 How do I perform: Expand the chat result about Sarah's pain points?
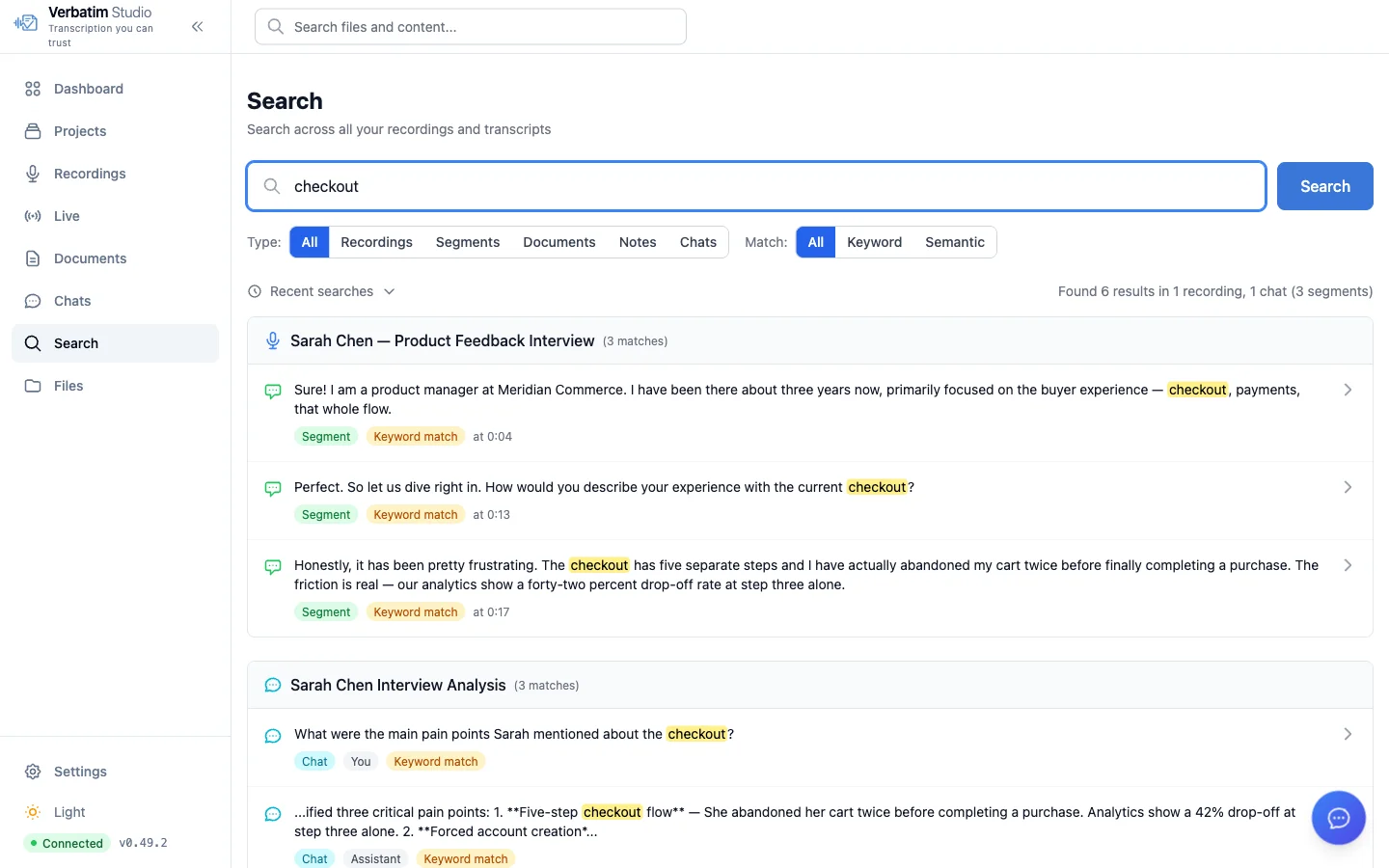tap(1348, 734)
